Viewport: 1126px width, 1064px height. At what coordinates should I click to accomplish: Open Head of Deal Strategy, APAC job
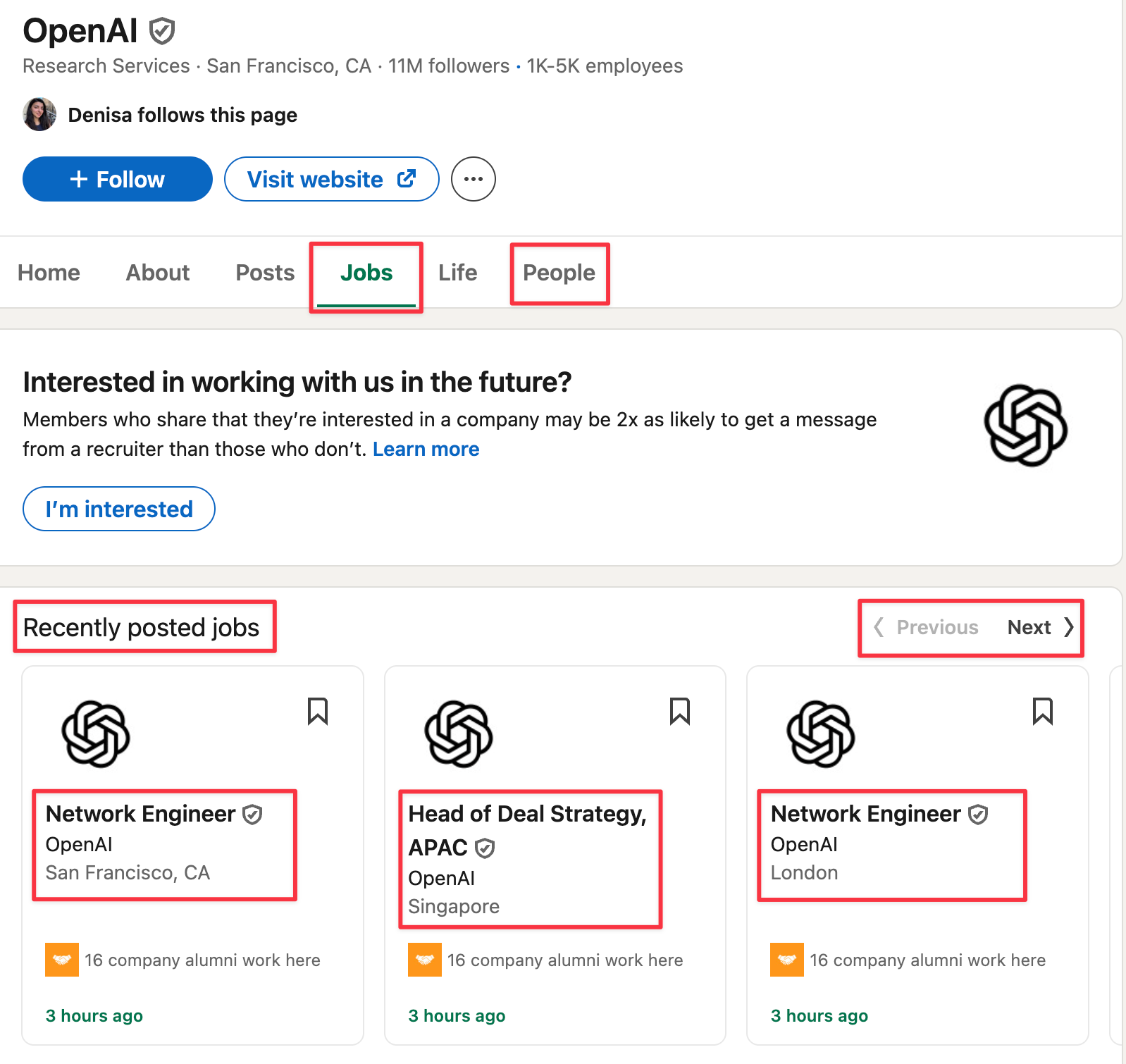tap(527, 830)
